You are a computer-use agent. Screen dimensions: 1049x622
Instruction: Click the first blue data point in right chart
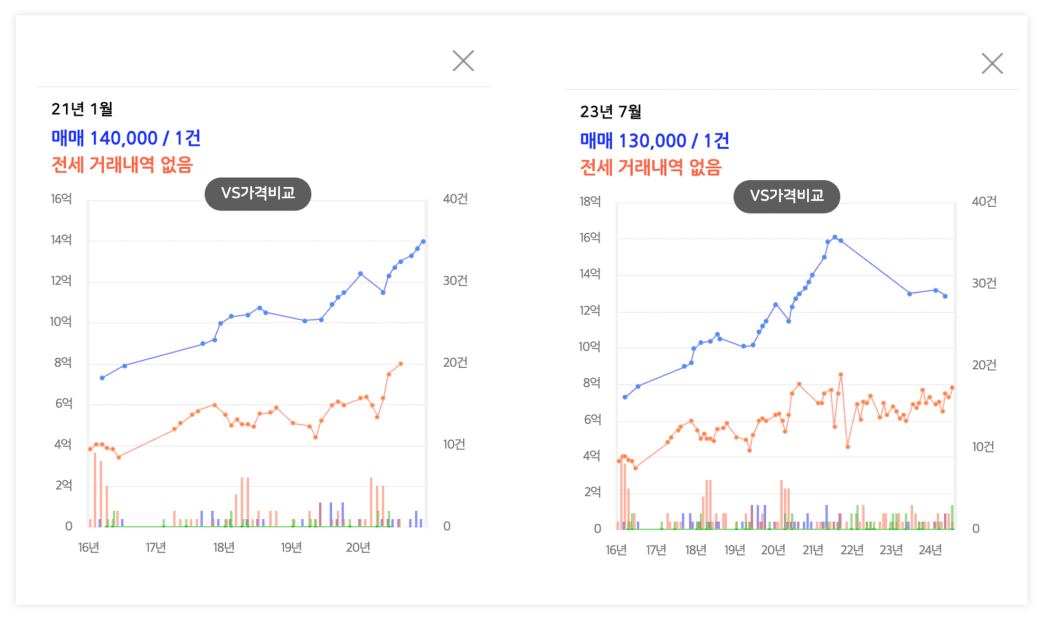(625, 397)
